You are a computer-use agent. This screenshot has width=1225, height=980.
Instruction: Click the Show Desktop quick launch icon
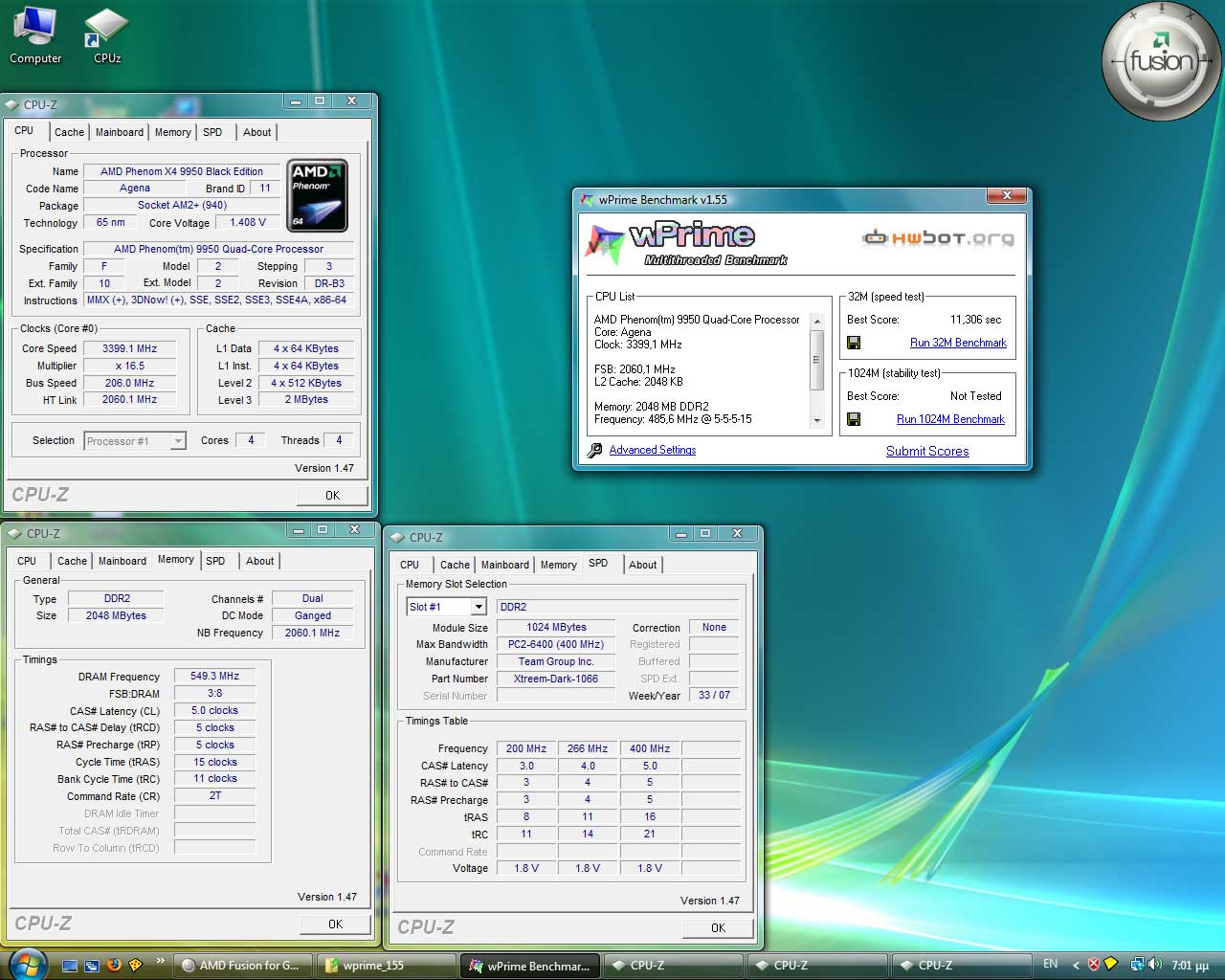(70, 965)
